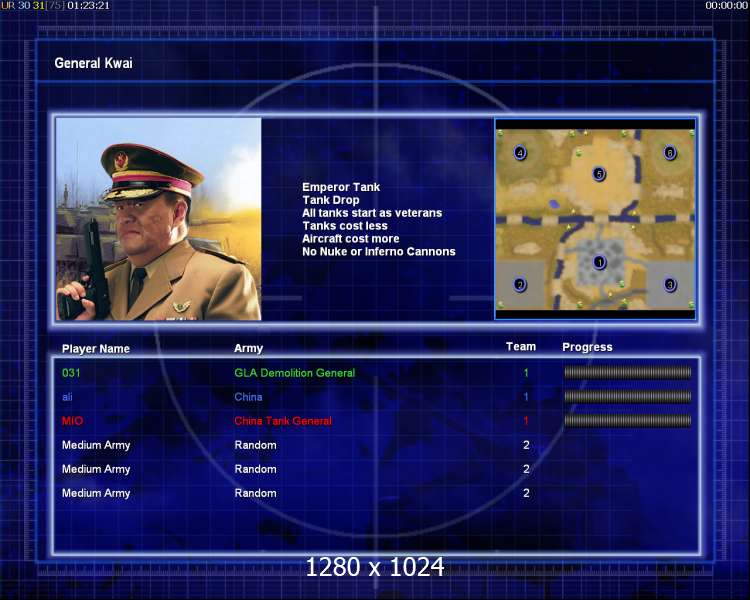The image size is (750, 600).
Task: Select player name 031
Action: coord(71,373)
